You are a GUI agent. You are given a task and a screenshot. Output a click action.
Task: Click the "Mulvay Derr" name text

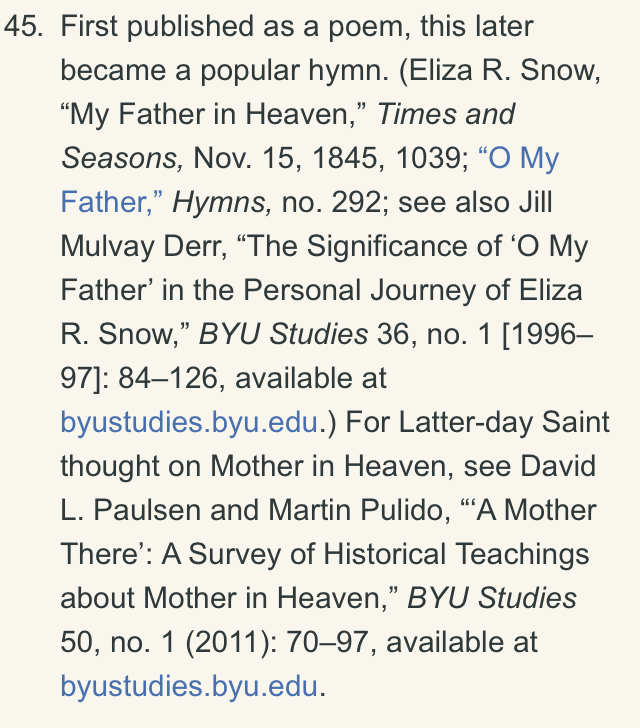(144, 247)
